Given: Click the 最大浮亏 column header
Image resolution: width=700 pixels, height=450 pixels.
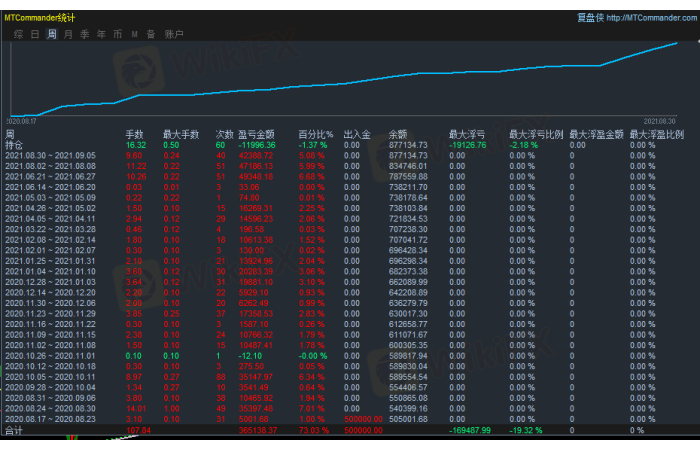Looking at the screenshot, I should [x=467, y=134].
